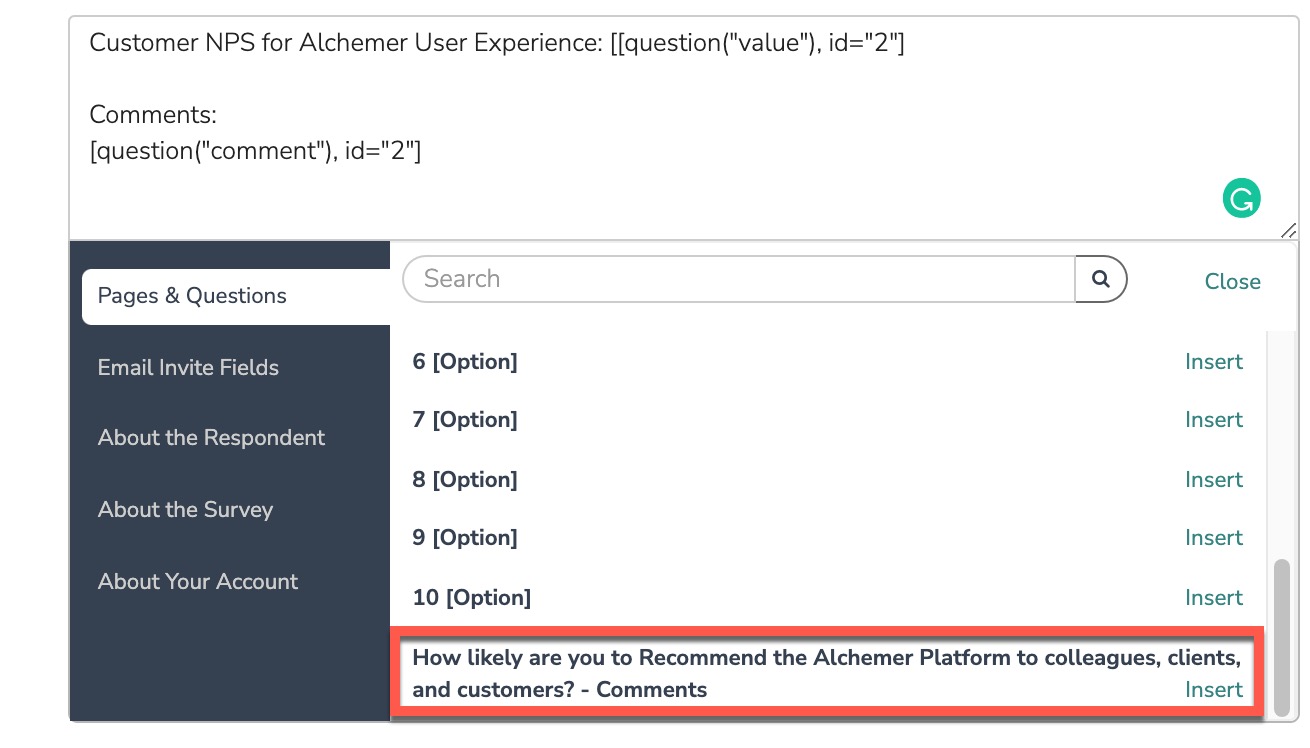Screen dimensions: 1310x748
Task: Switch to About the Respondent tab
Action: coord(211,438)
